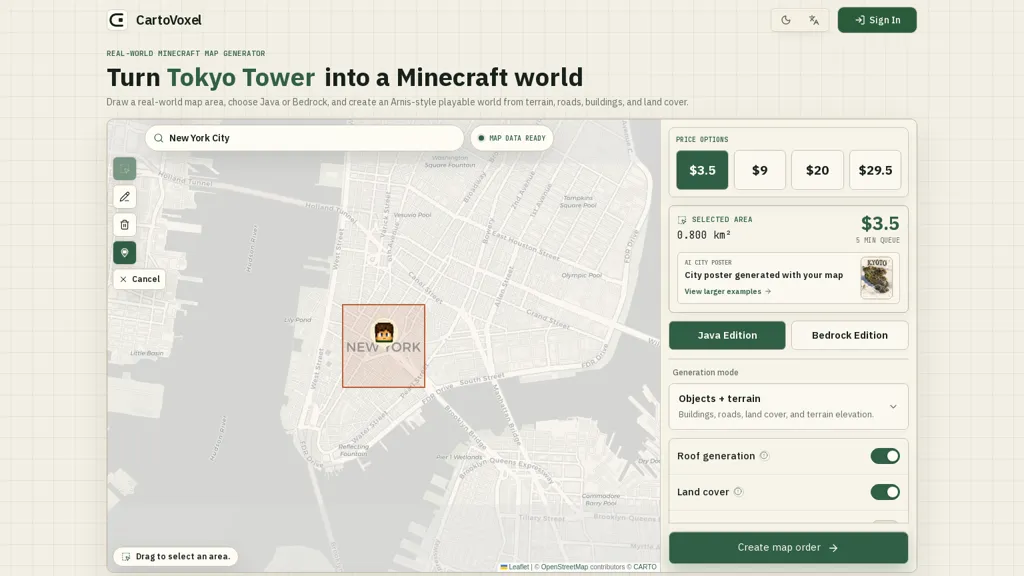This screenshot has height=576, width=1024.
Task: Show Land cover info tooltip icon
Action: [738, 492]
